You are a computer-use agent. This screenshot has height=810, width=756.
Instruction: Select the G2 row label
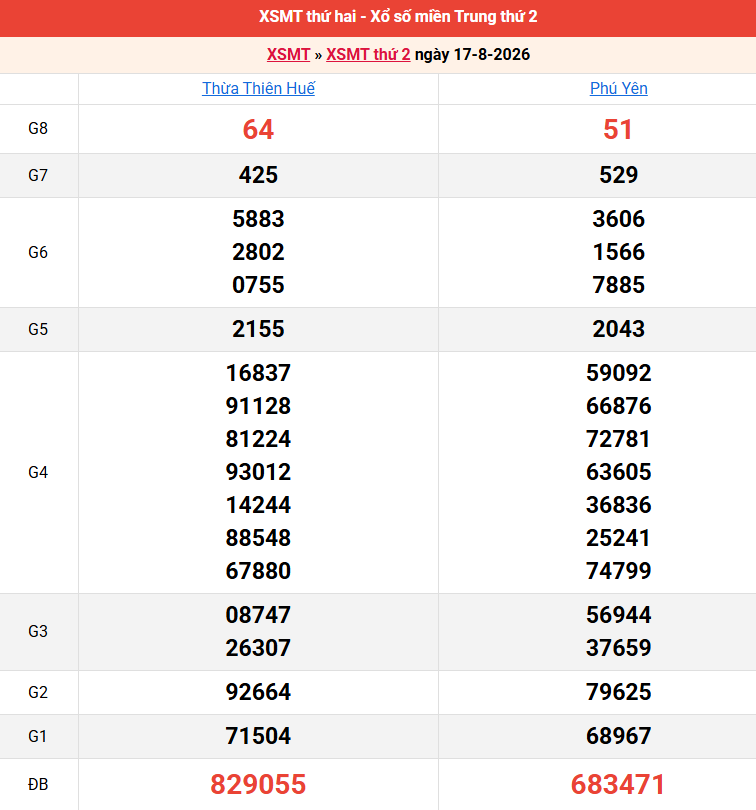(x=38, y=692)
